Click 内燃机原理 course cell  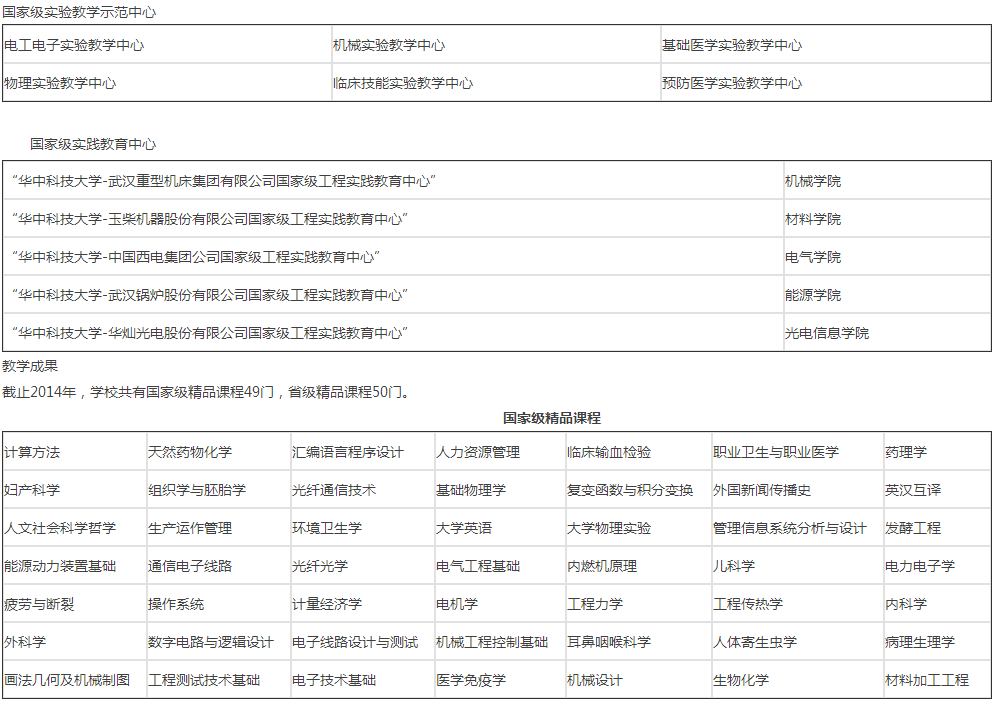638,566
